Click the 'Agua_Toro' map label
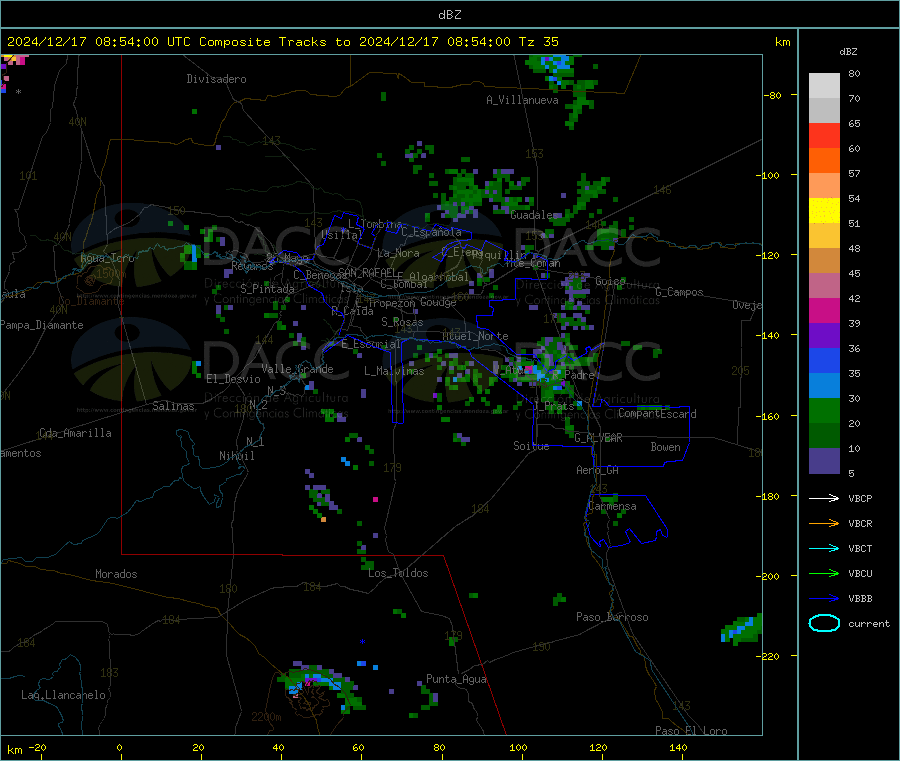Viewport: 900px width, 761px height. point(107,258)
